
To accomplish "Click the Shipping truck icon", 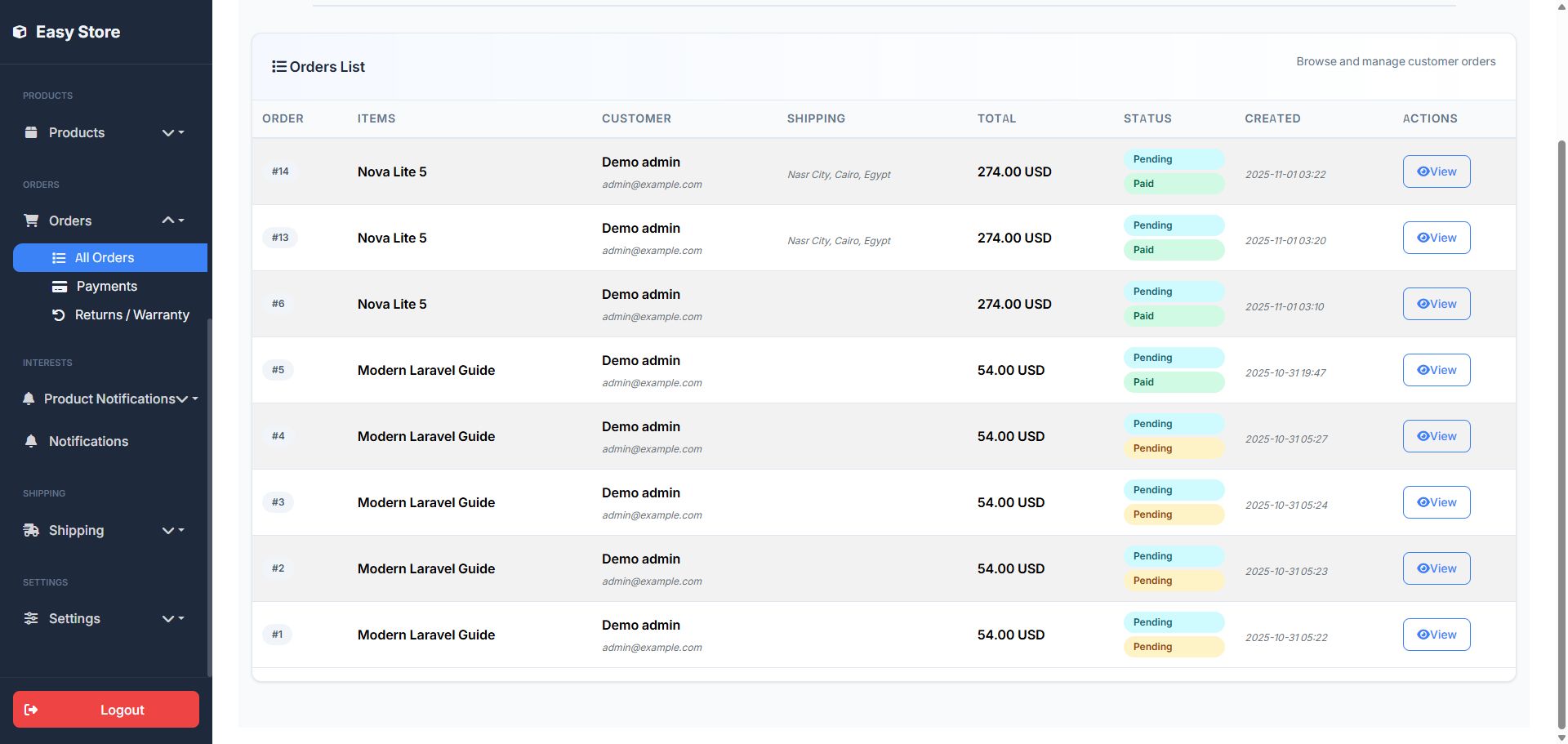I will (x=31, y=530).
